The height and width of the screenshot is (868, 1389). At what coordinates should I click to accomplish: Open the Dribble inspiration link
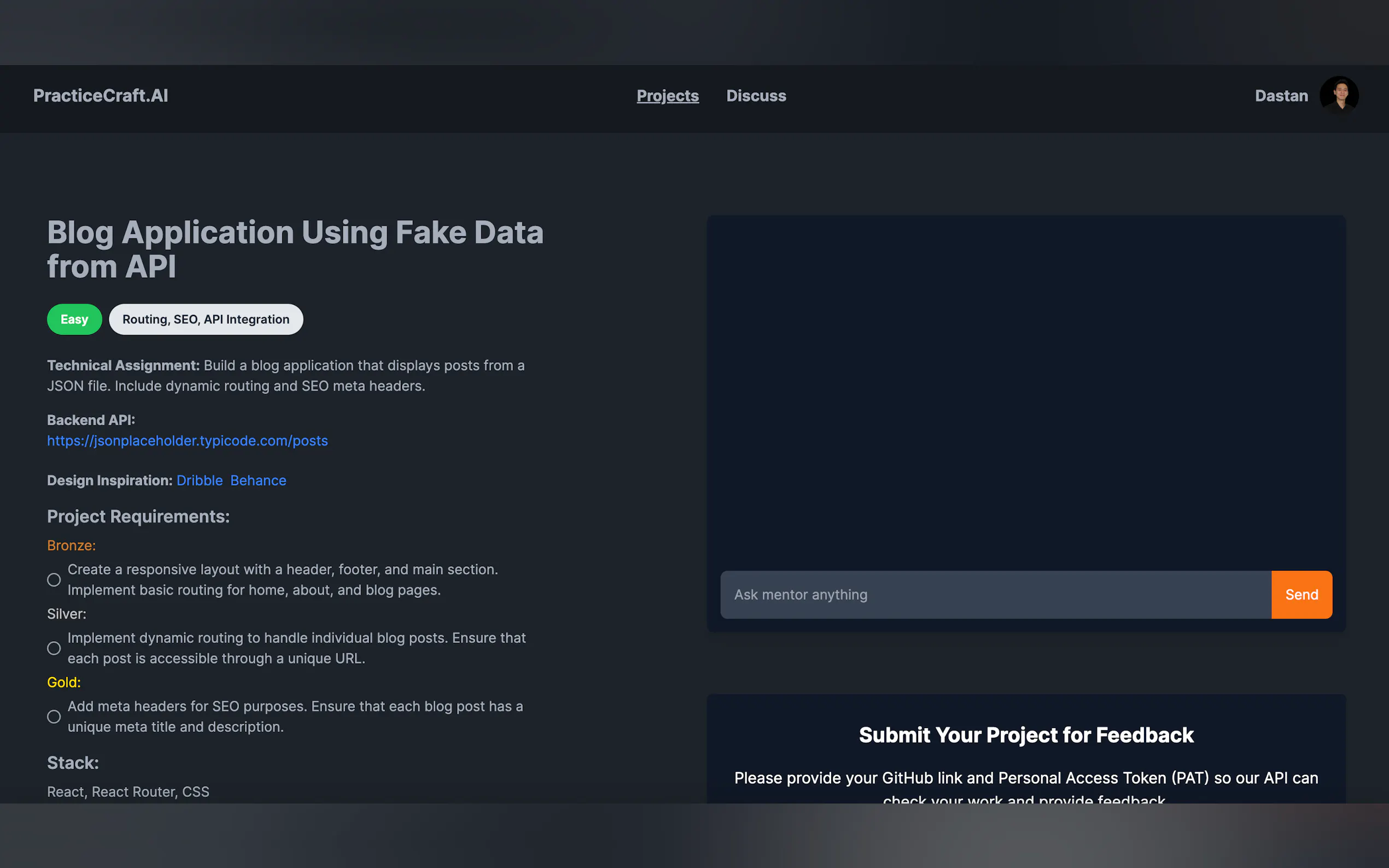point(199,480)
